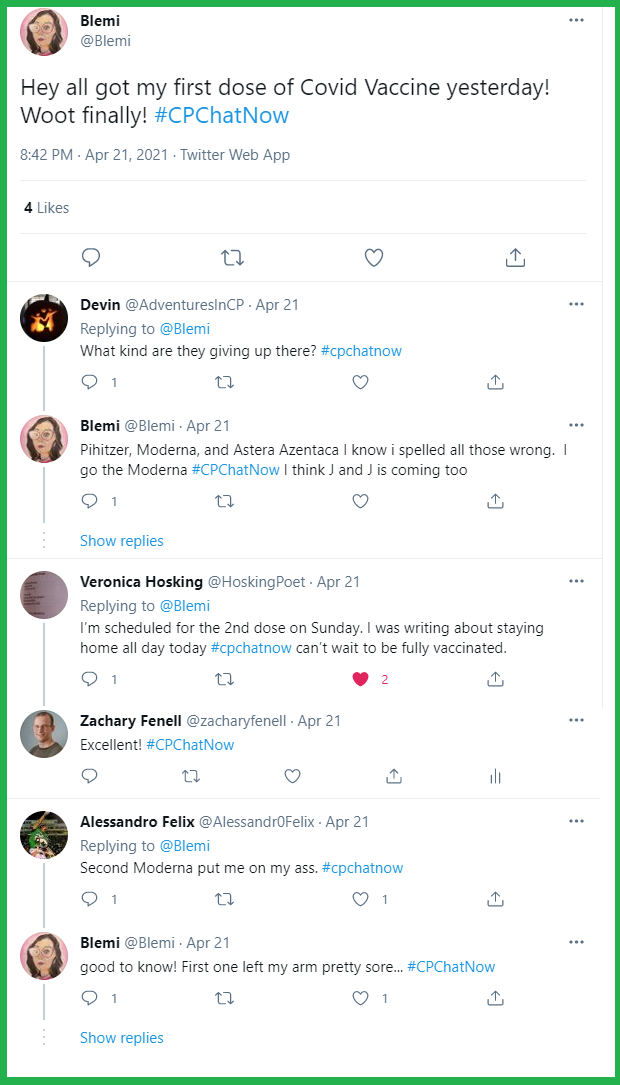Image resolution: width=620 pixels, height=1085 pixels.
Task: View analytics on Zachary Fenell's tweet
Action: (x=495, y=776)
